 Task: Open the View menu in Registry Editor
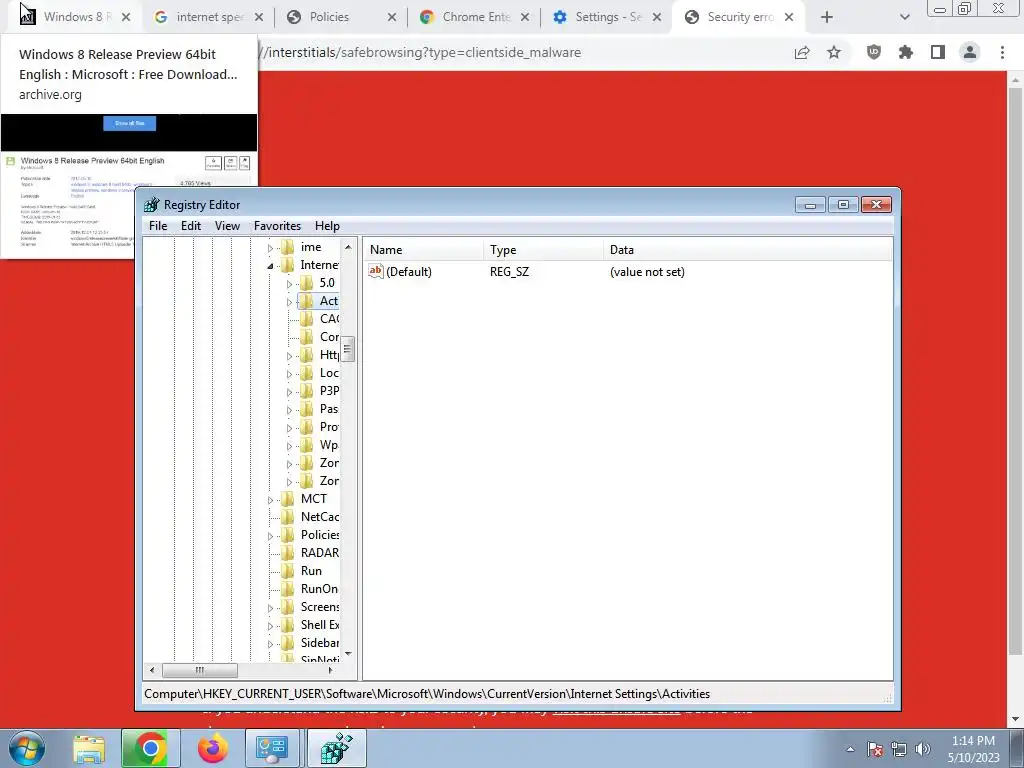click(227, 225)
